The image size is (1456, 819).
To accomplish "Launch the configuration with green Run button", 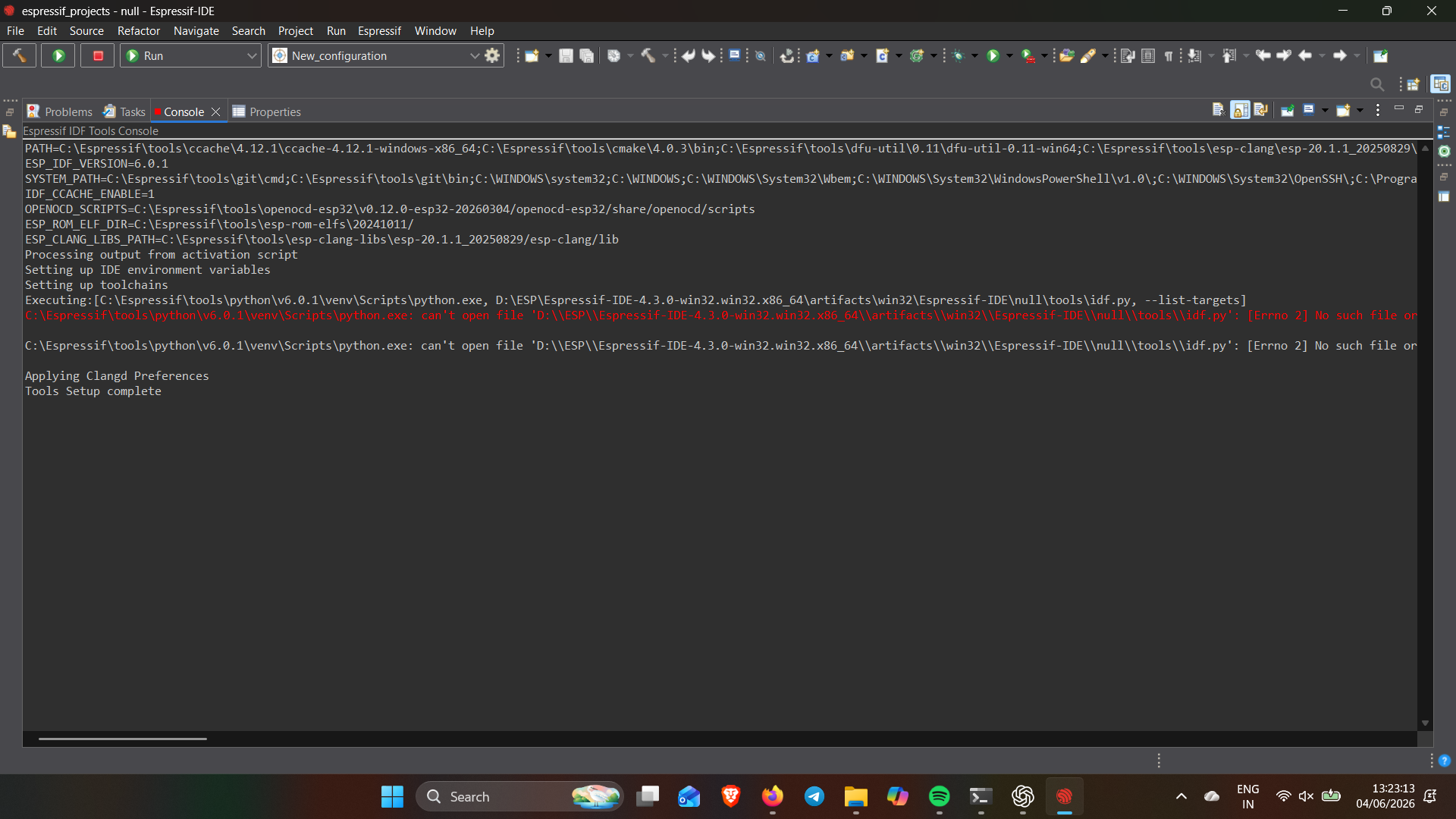I will 58,55.
